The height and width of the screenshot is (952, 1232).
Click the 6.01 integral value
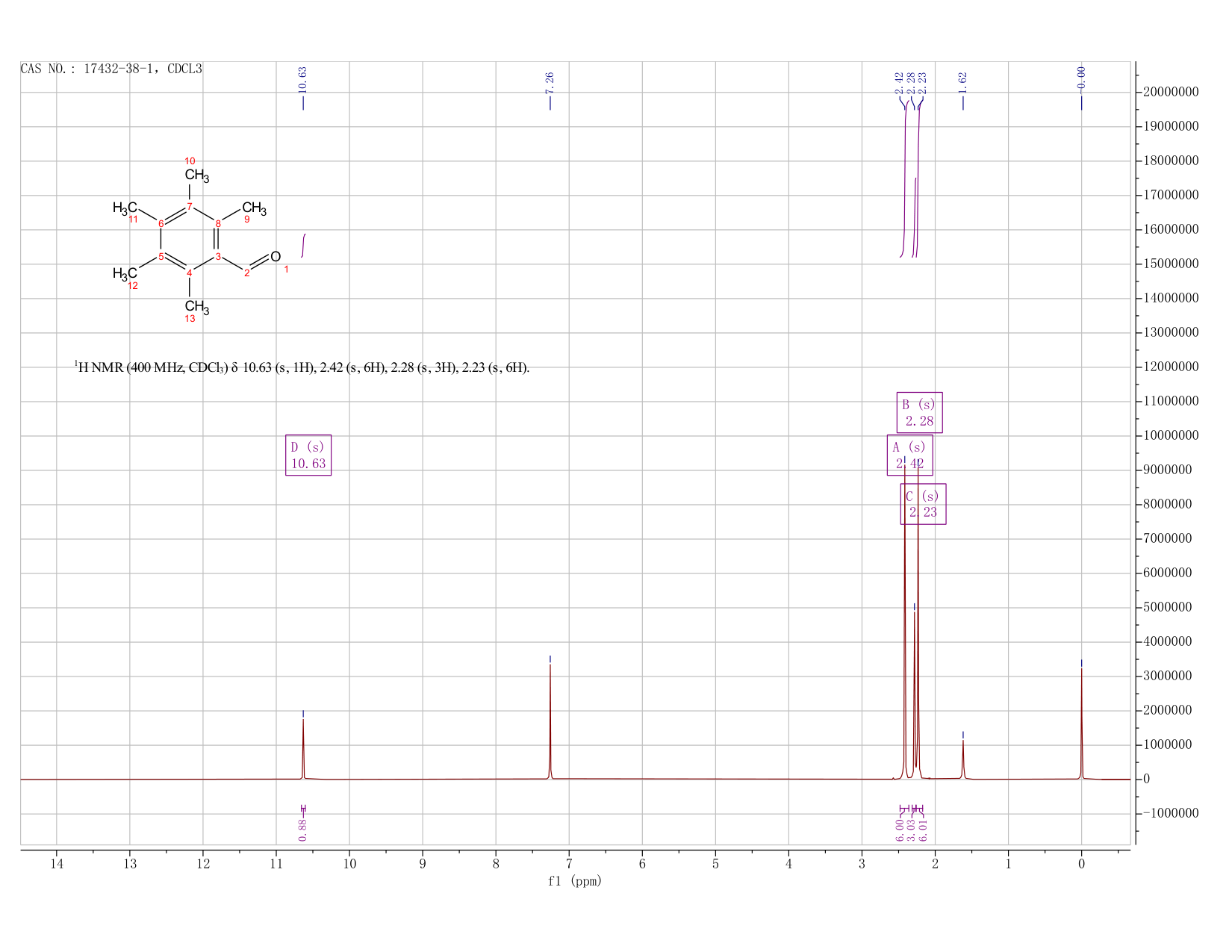tap(922, 830)
